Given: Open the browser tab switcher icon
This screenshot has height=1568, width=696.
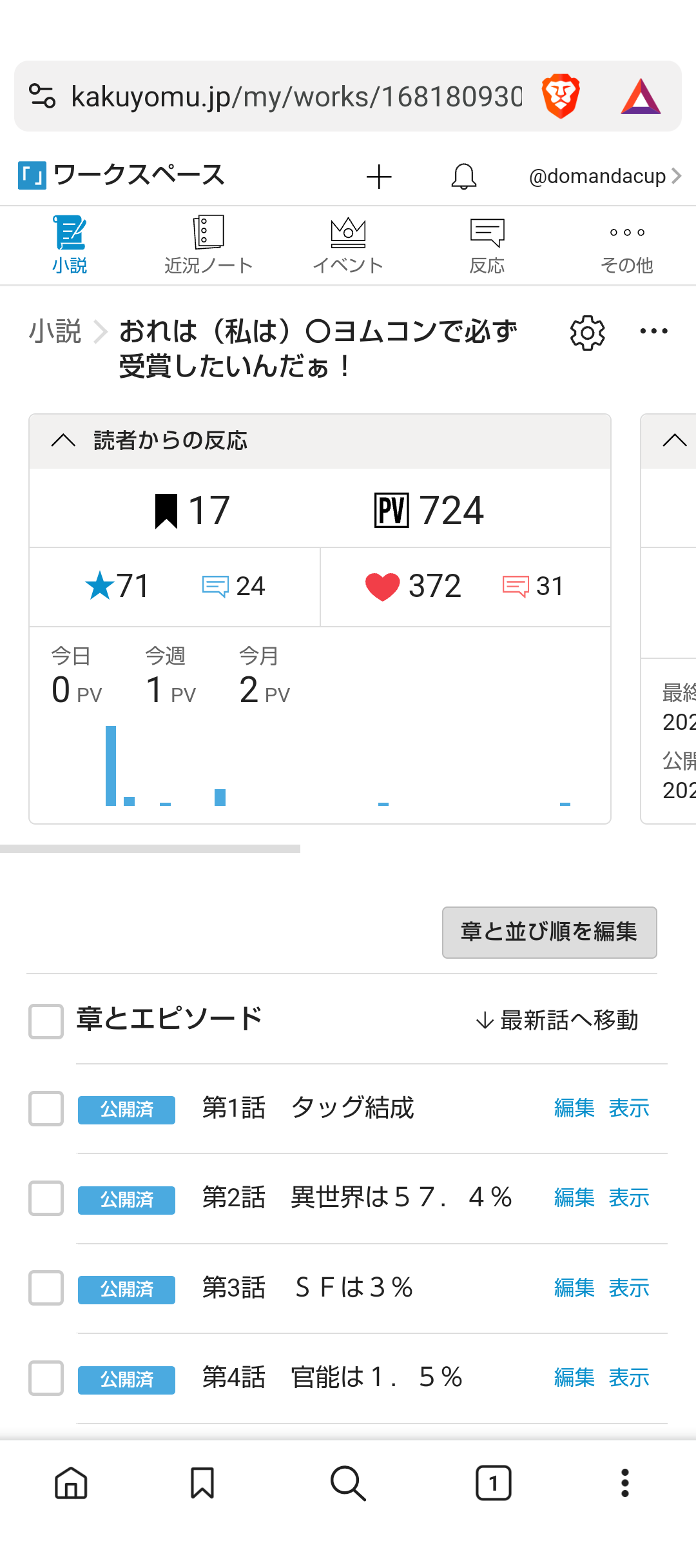Looking at the screenshot, I should coord(493,1483).
